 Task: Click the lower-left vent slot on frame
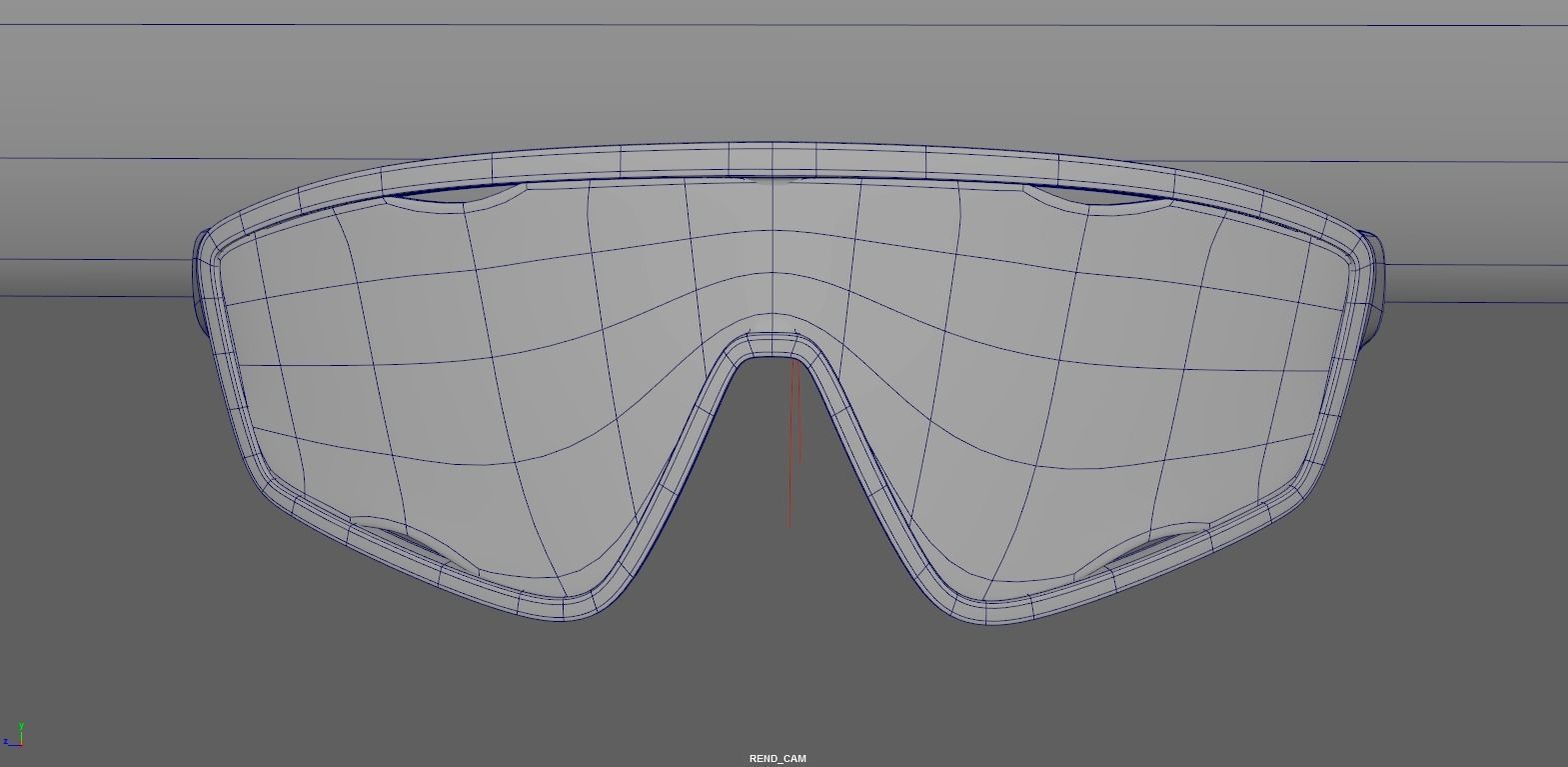click(x=416, y=545)
